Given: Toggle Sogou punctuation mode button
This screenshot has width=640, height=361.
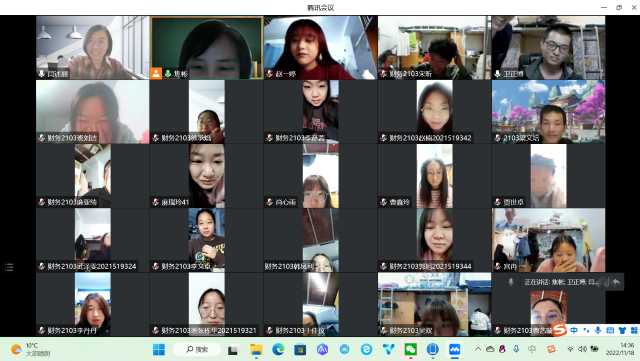Looking at the screenshot, I should click(586, 330).
